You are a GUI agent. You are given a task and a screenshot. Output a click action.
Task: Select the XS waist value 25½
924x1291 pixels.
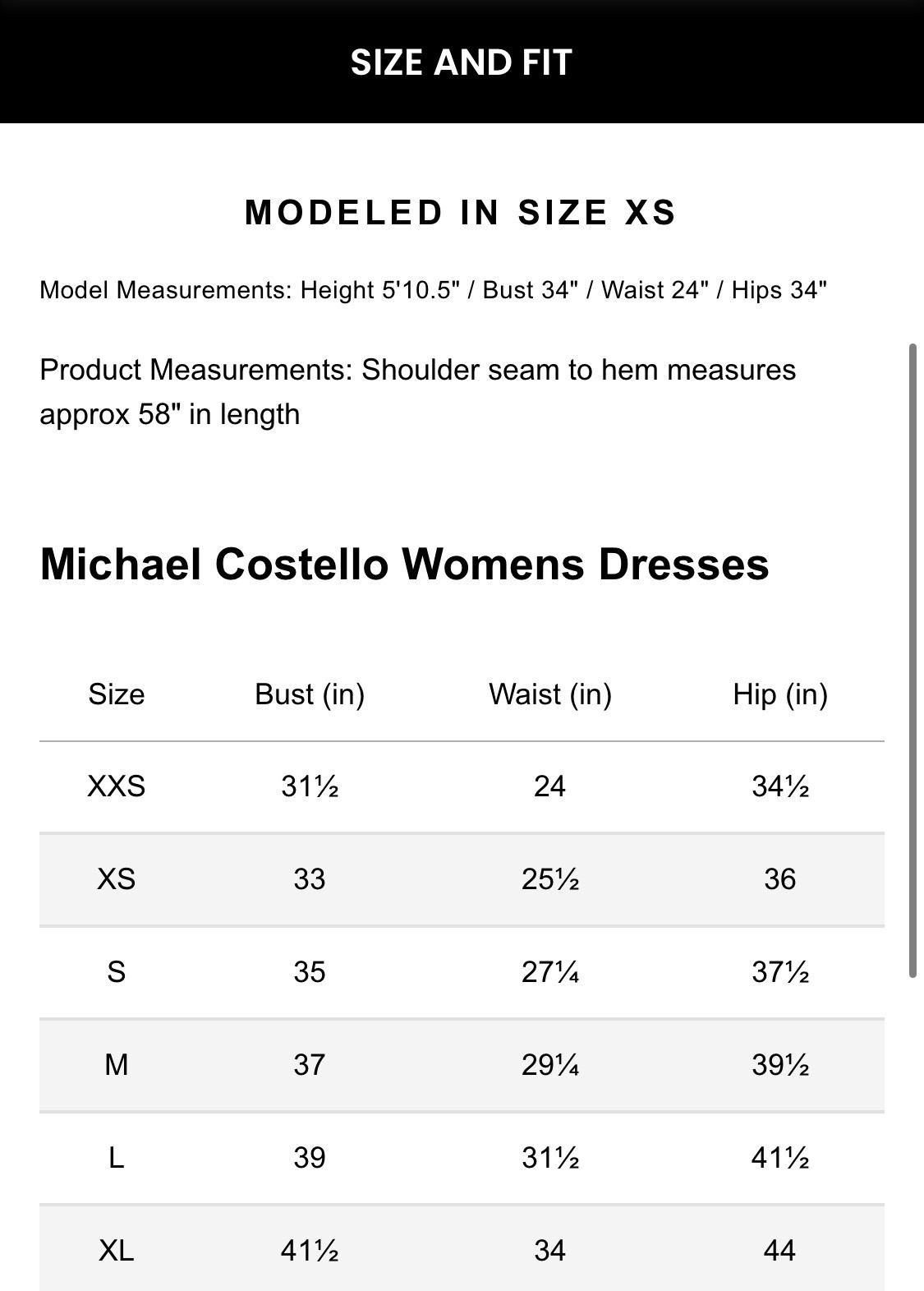click(x=550, y=879)
